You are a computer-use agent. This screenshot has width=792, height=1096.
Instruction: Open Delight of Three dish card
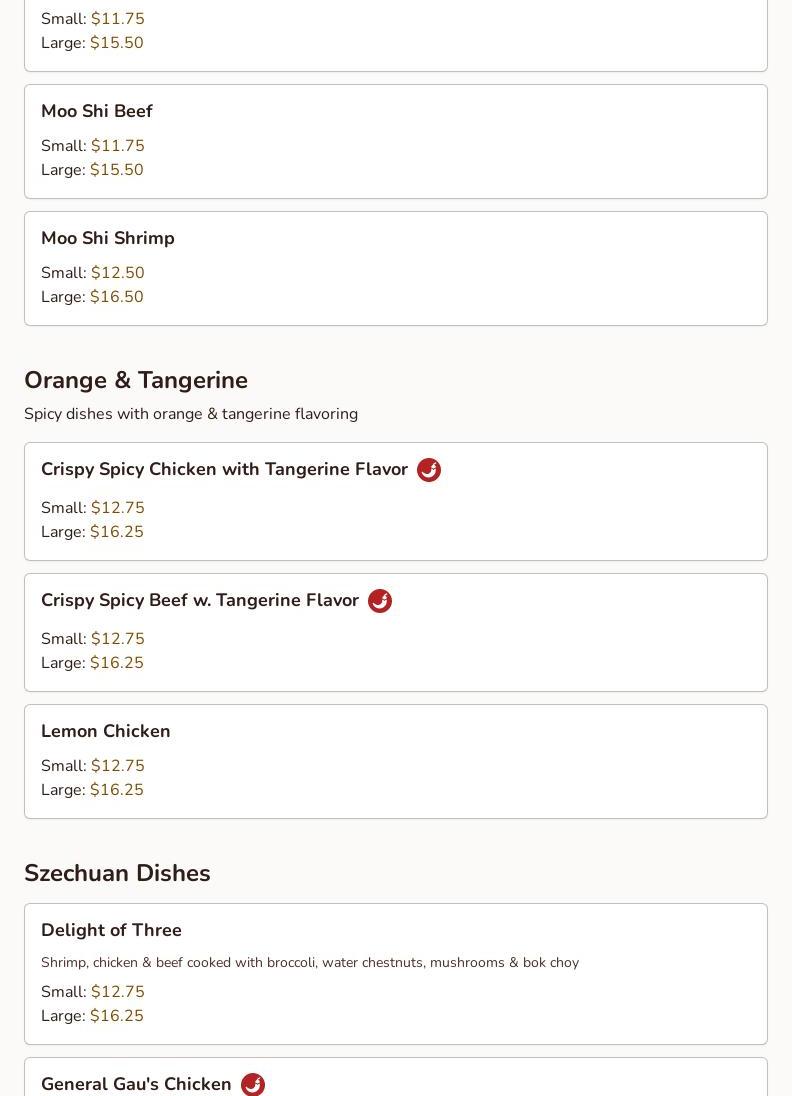pos(396,974)
